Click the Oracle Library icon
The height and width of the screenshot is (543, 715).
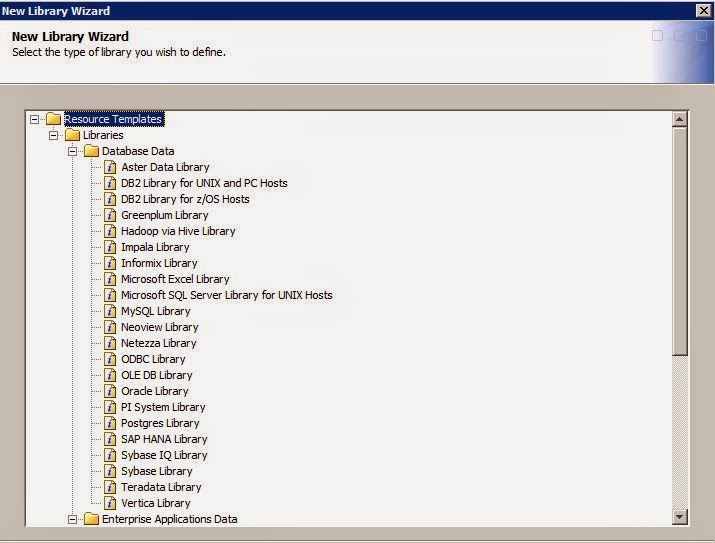coord(110,391)
